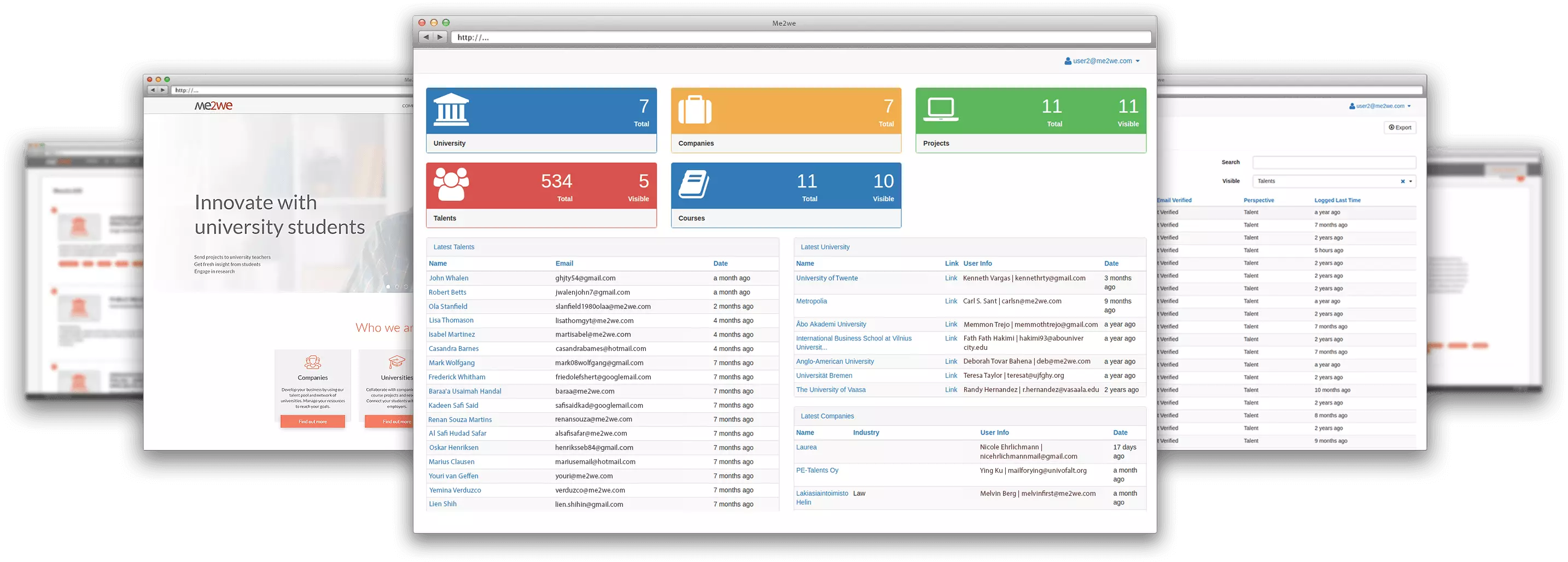Screen dimensions: 1568x562
Task: Open the Companies card footer label
Action: [x=696, y=144]
